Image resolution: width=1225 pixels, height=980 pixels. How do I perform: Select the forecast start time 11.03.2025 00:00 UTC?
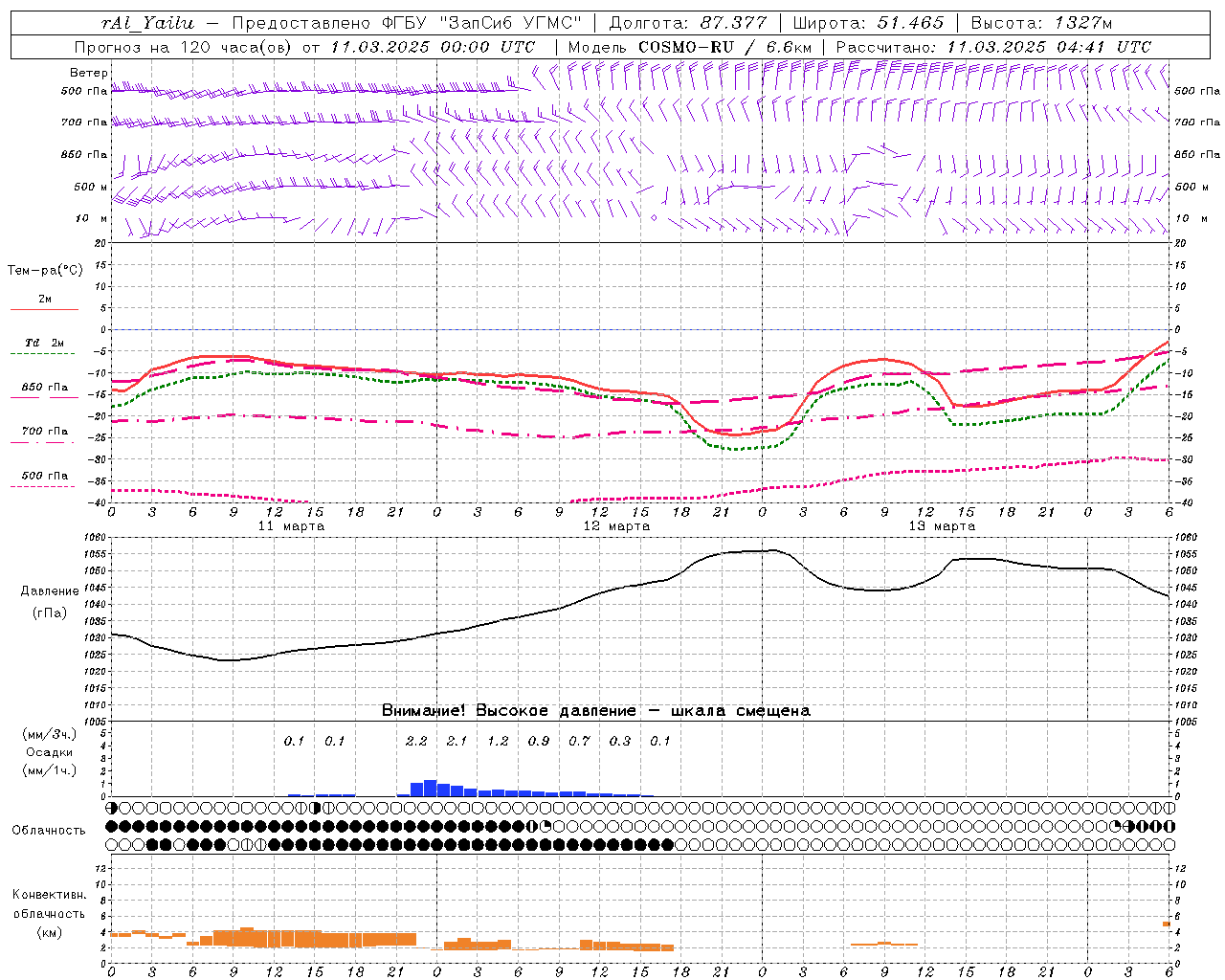coord(433,47)
